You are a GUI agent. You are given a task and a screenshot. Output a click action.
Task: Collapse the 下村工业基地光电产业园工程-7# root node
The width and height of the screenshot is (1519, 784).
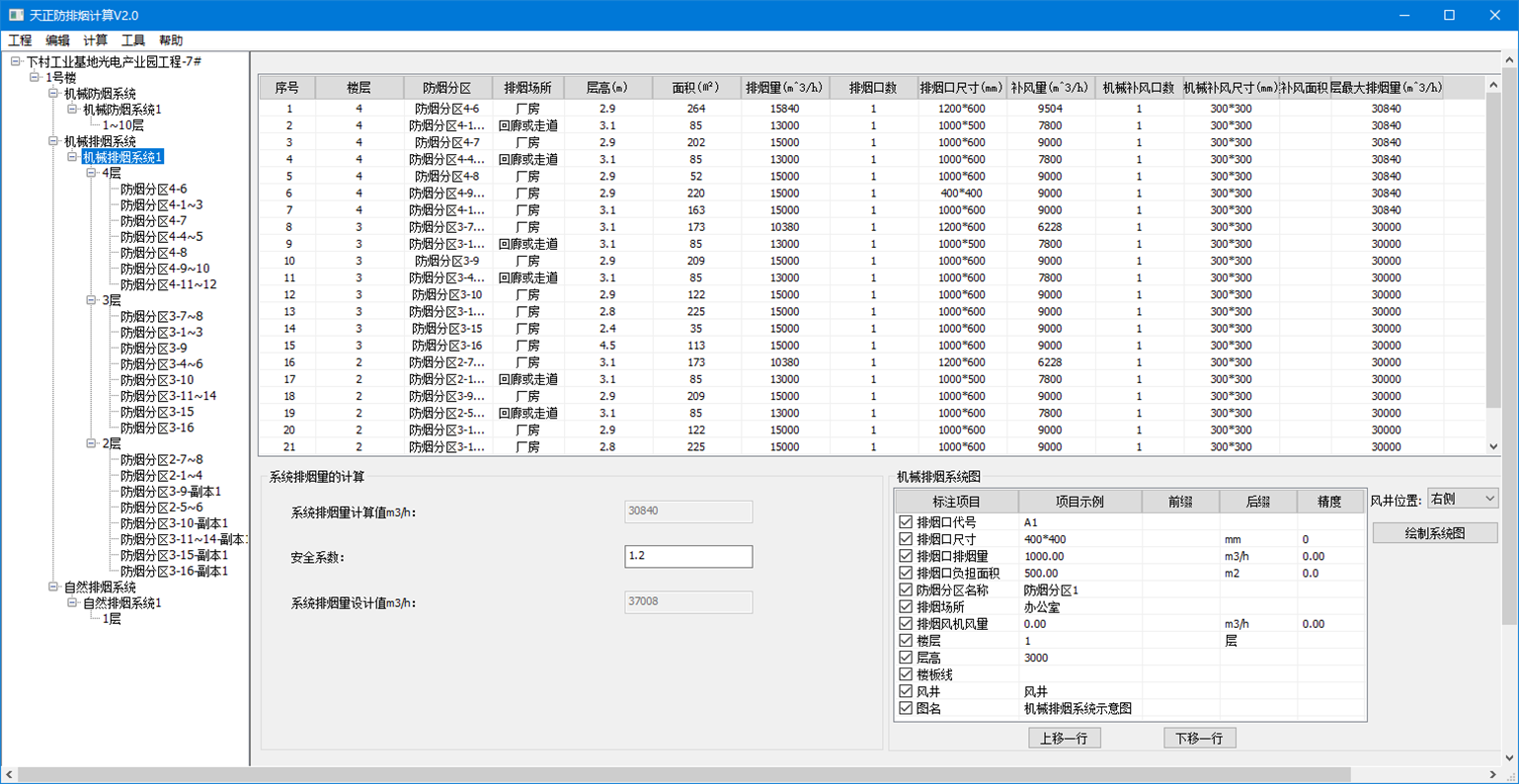coord(16,61)
